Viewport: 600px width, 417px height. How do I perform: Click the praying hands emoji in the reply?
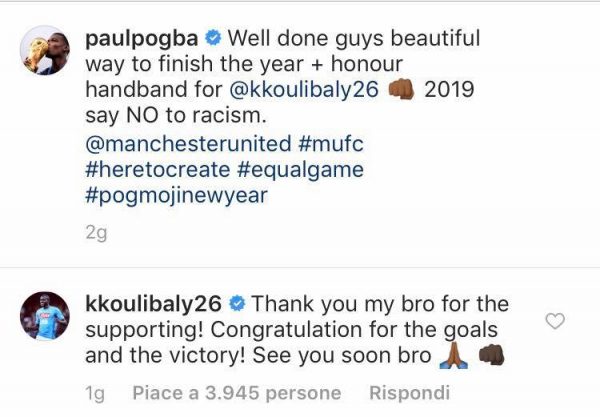(x=453, y=355)
